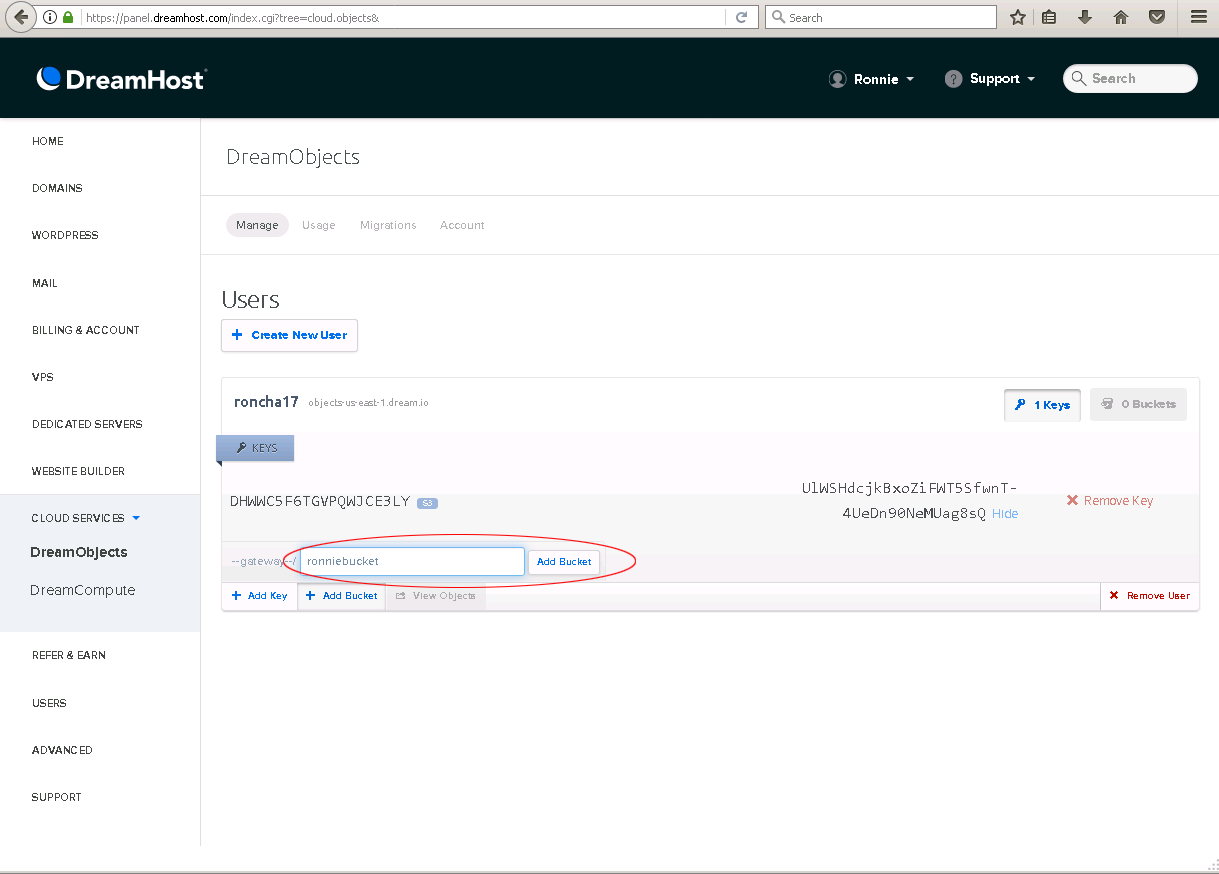Click the KEYS tab label with key icon
Screen dimensions: 1219x874
tap(256, 448)
